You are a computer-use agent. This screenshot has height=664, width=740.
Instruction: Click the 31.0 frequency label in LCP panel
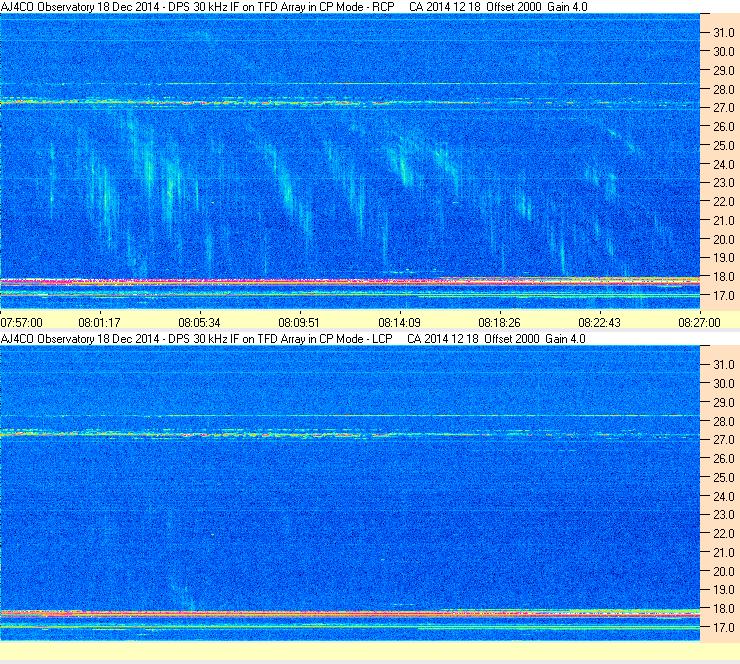tap(724, 365)
